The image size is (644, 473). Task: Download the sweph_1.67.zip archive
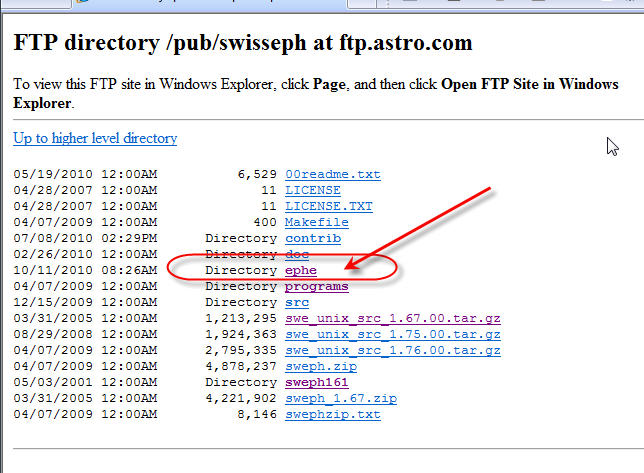[x=340, y=398]
